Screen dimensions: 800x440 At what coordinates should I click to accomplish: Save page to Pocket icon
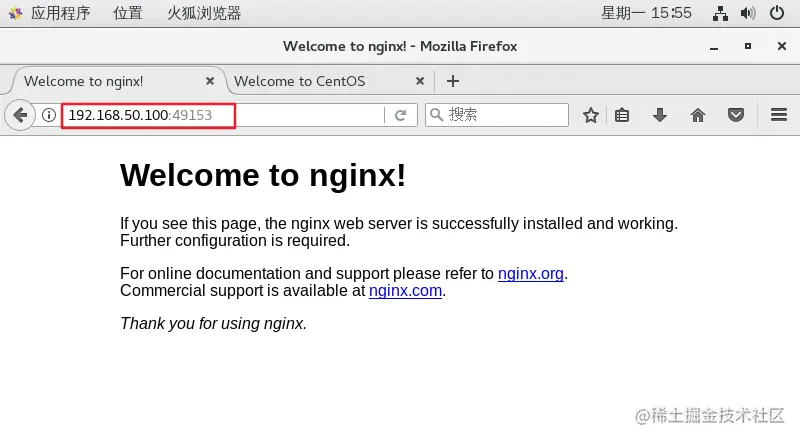click(x=736, y=115)
